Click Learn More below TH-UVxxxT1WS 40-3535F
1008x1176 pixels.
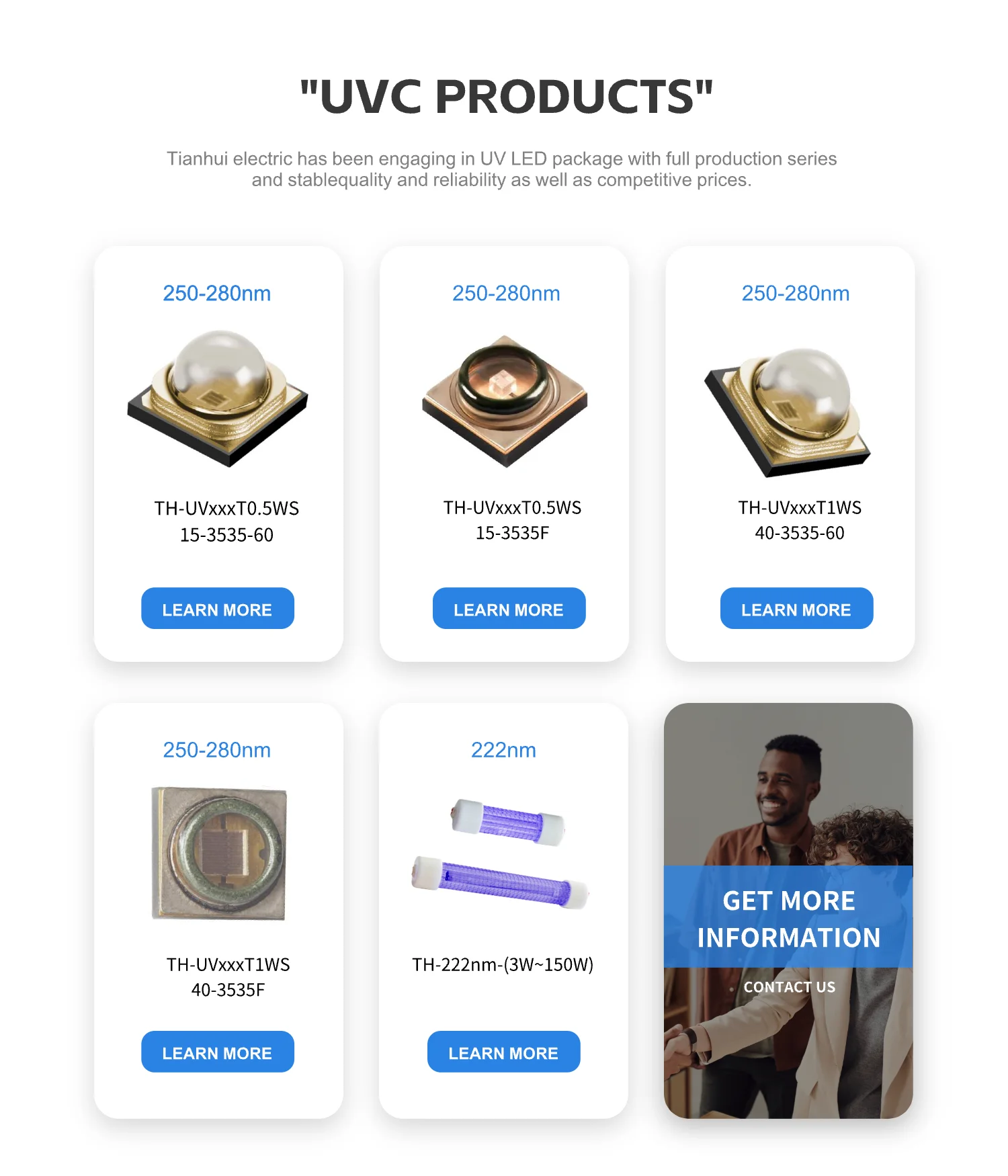pyautogui.click(x=218, y=1052)
